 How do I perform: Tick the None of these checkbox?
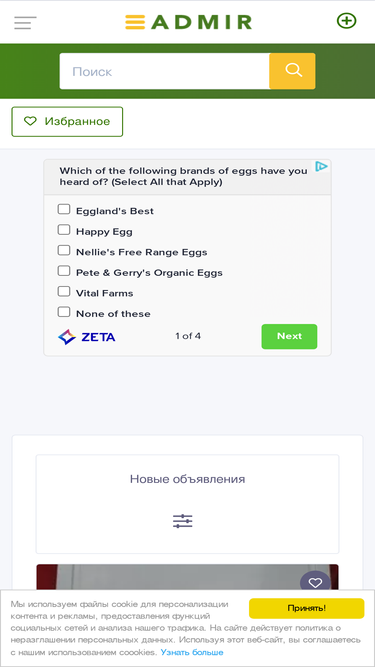click(x=64, y=312)
